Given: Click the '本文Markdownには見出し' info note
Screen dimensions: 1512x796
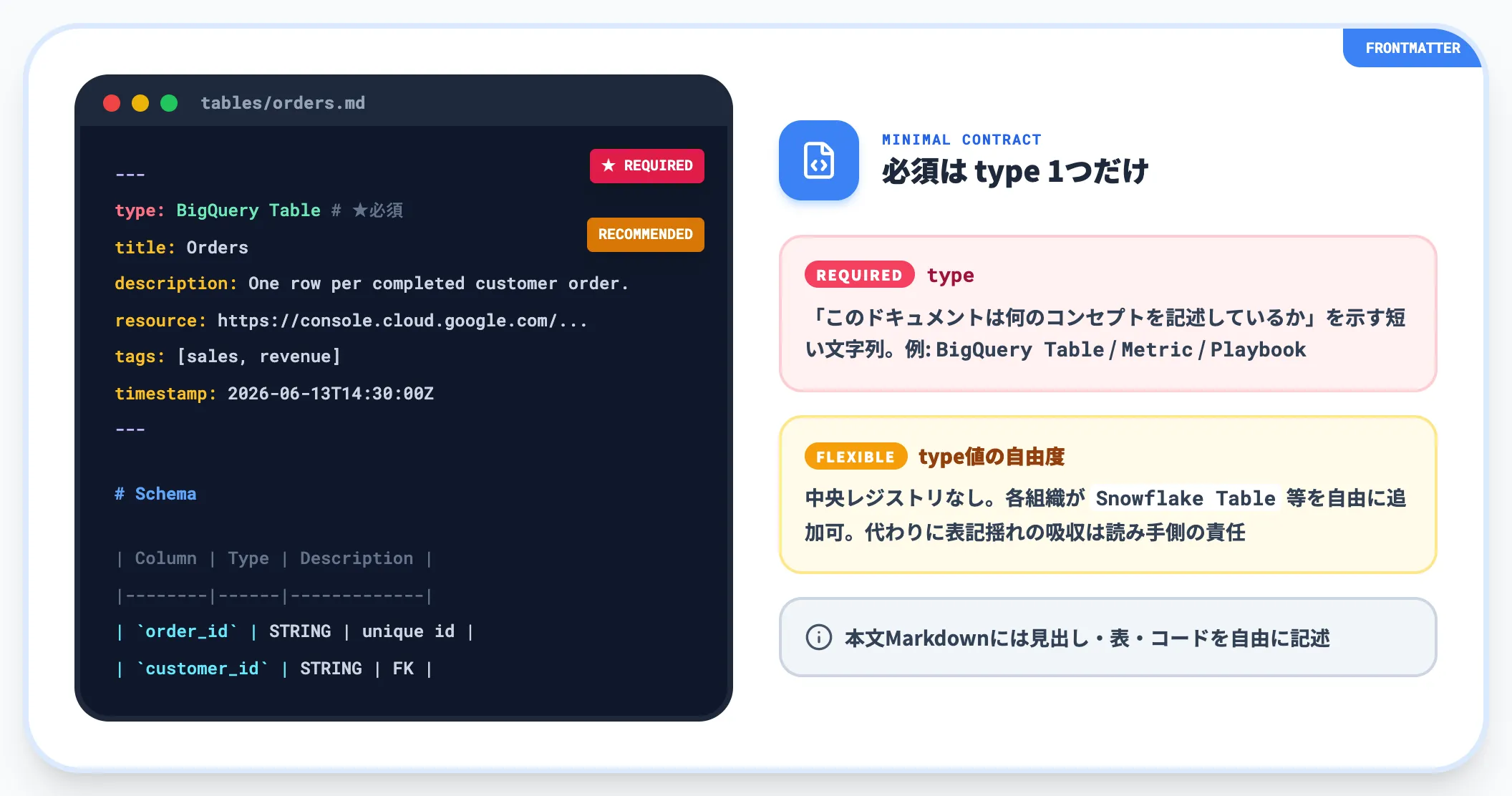Looking at the screenshot, I should [x=1108, y=637].
